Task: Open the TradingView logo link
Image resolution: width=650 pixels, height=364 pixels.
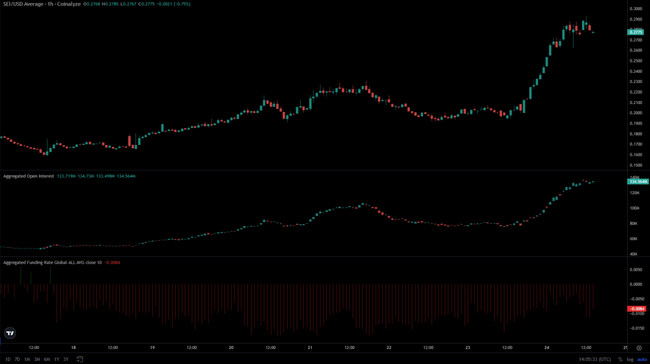Action: tap(10, 333)
